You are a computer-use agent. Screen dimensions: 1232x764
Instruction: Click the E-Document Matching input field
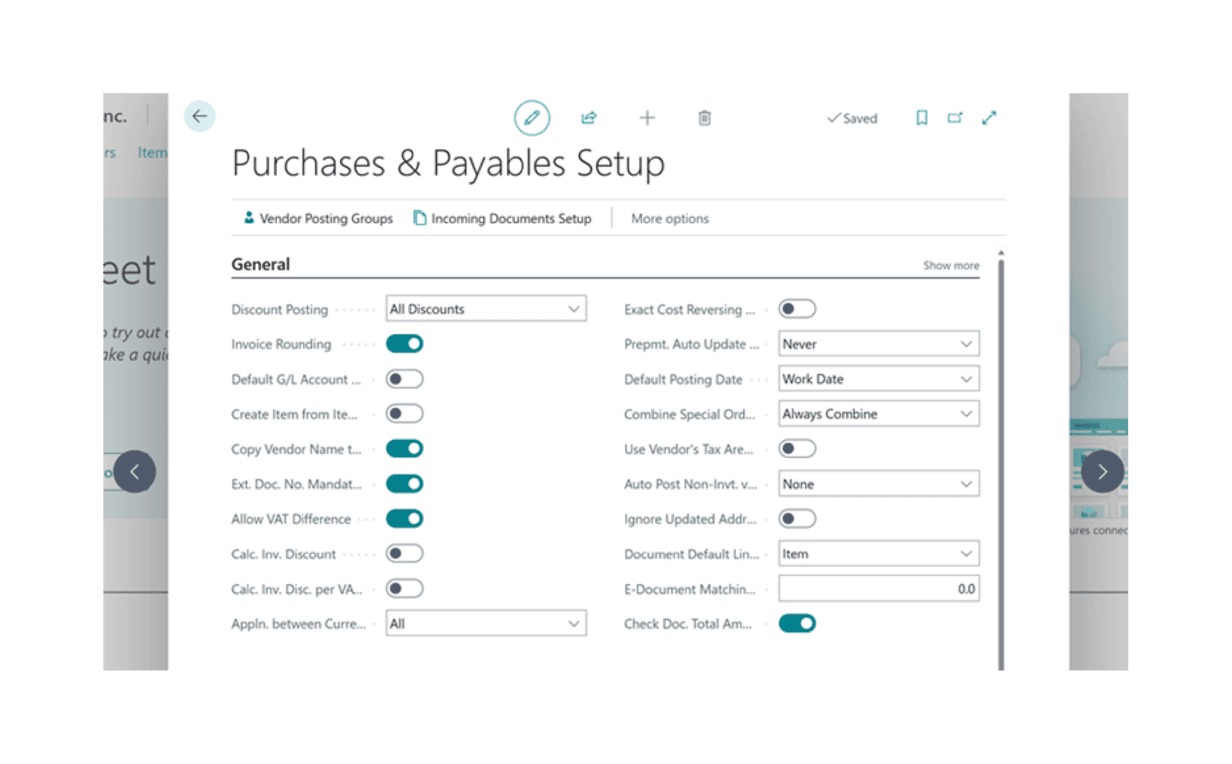click(x=878, y=589)
